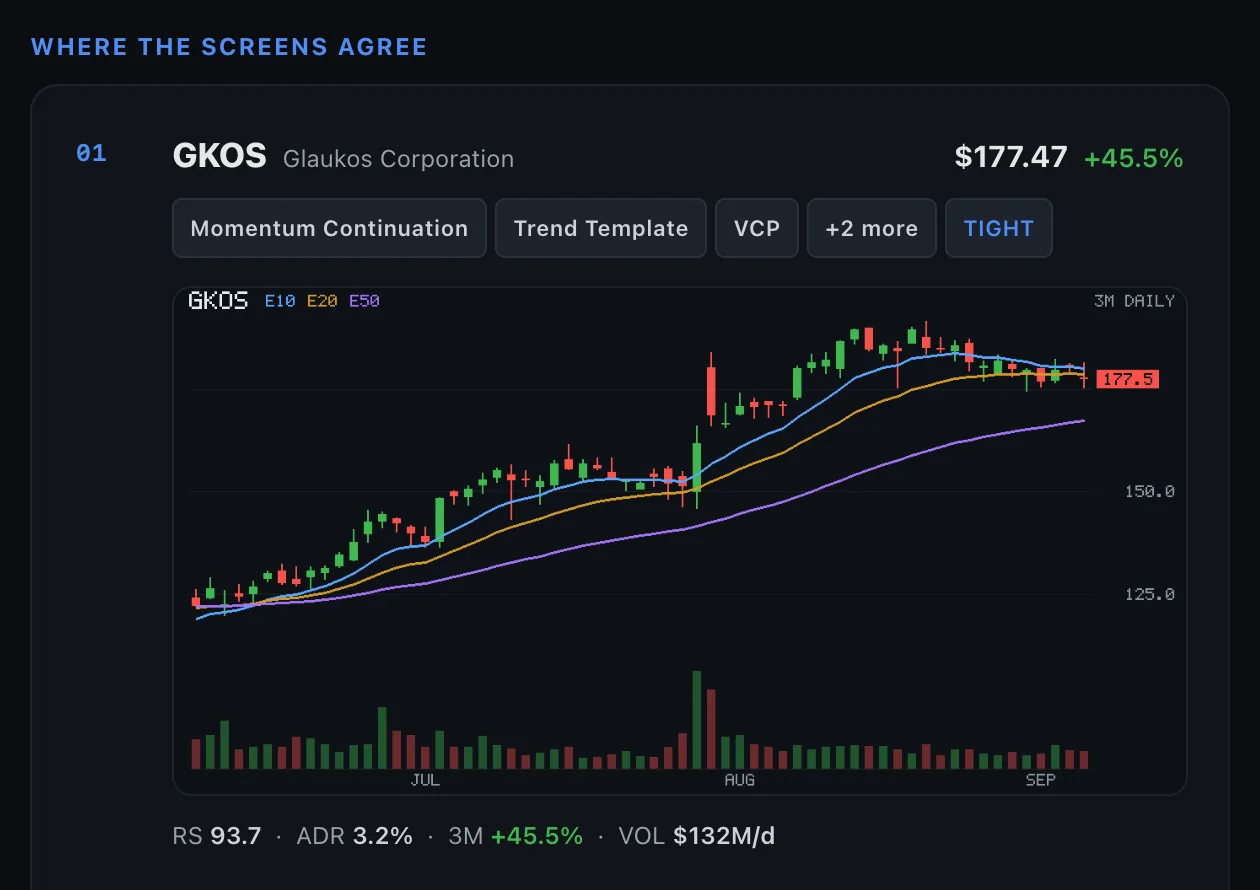Click the WHERE THE SCREENS AGREE heading
This screenshot has width=1260, height=890.
coord(229,47)
